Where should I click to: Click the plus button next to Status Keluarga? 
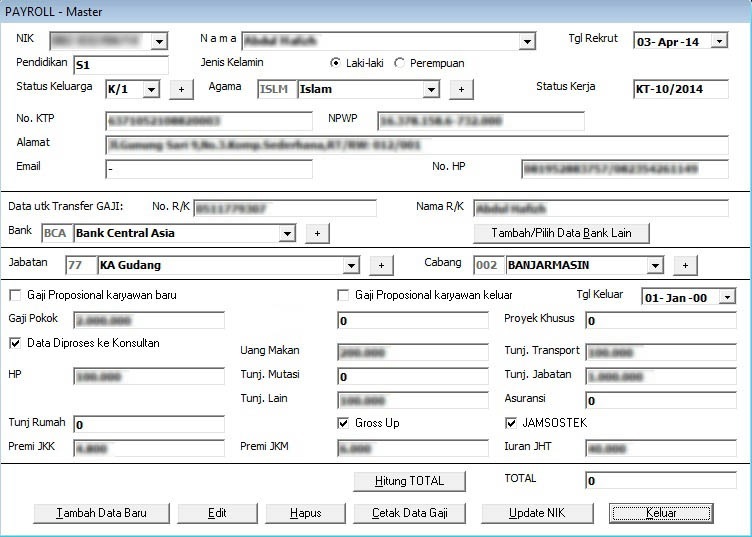coord(181,90)
